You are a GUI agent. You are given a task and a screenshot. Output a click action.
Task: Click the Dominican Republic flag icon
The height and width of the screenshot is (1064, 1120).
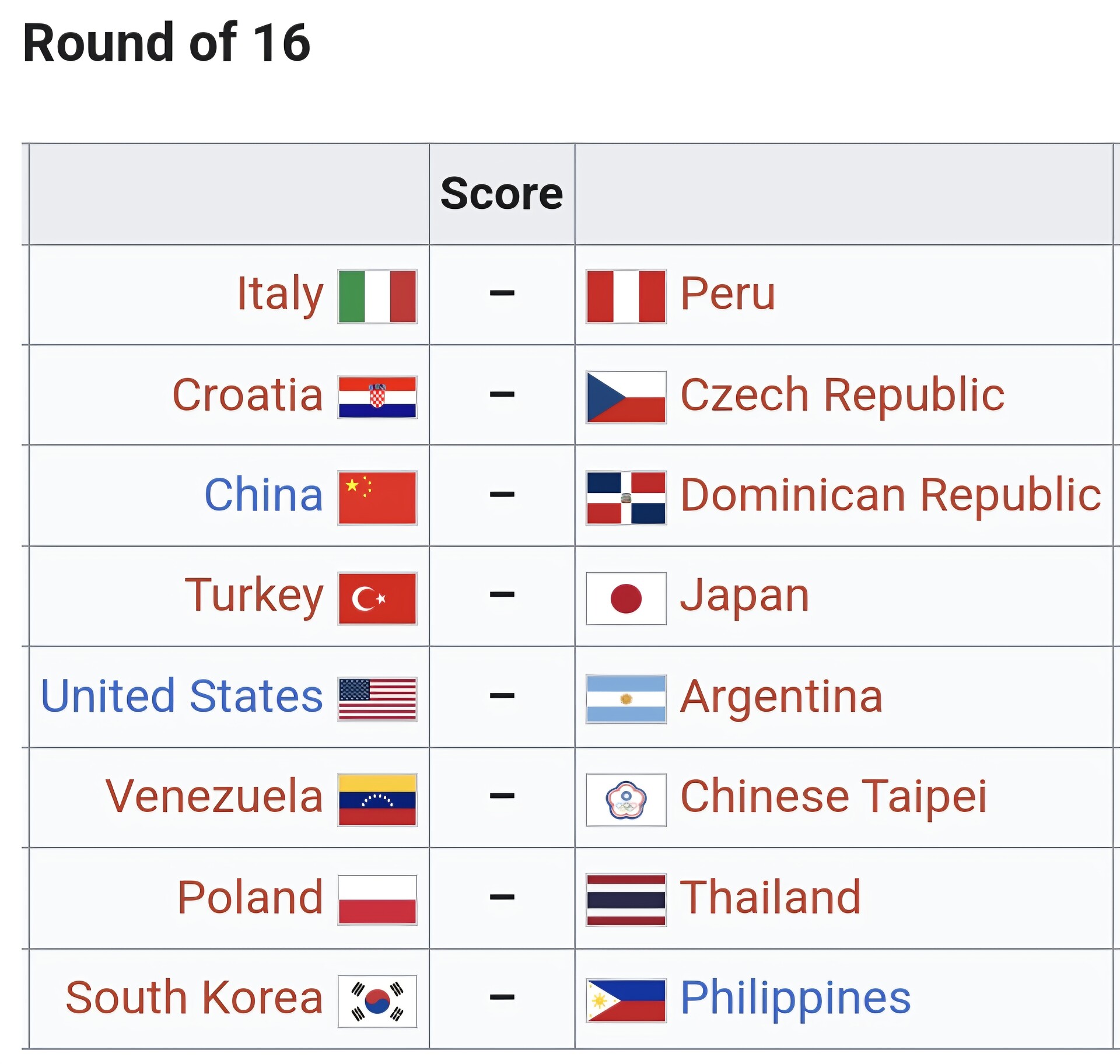click(626, 498)
